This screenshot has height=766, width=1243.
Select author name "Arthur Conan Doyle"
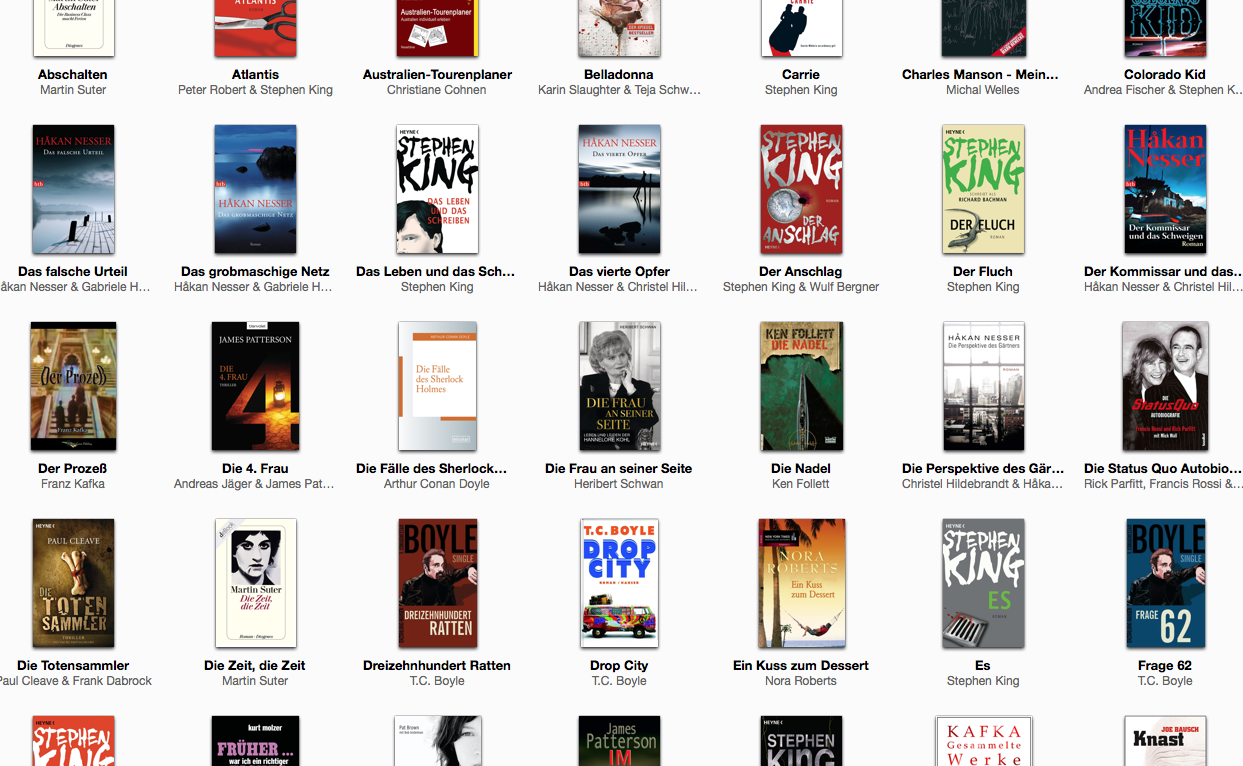point(437,484)
